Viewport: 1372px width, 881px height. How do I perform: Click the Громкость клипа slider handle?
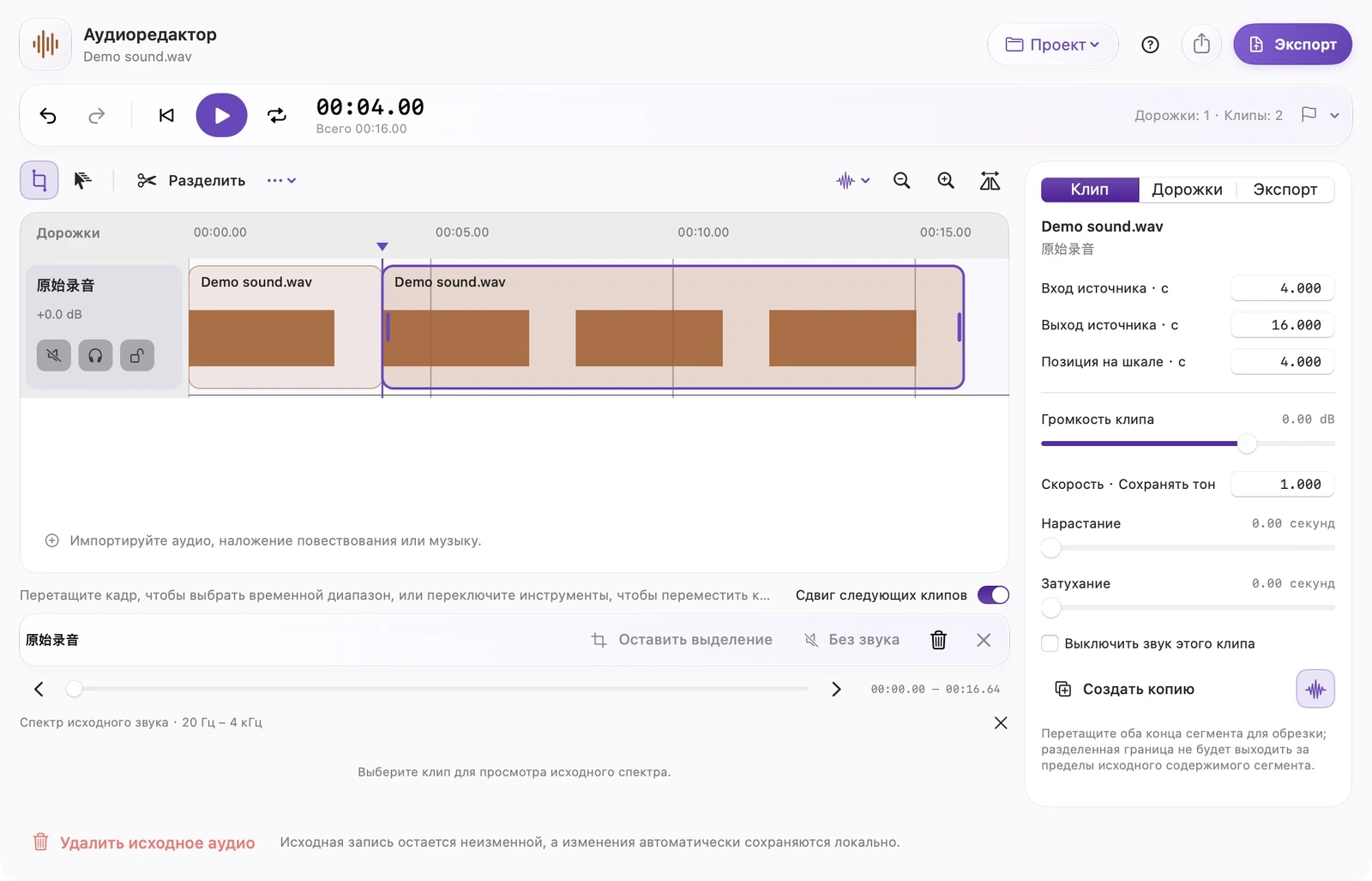(x=1247, y=444)
